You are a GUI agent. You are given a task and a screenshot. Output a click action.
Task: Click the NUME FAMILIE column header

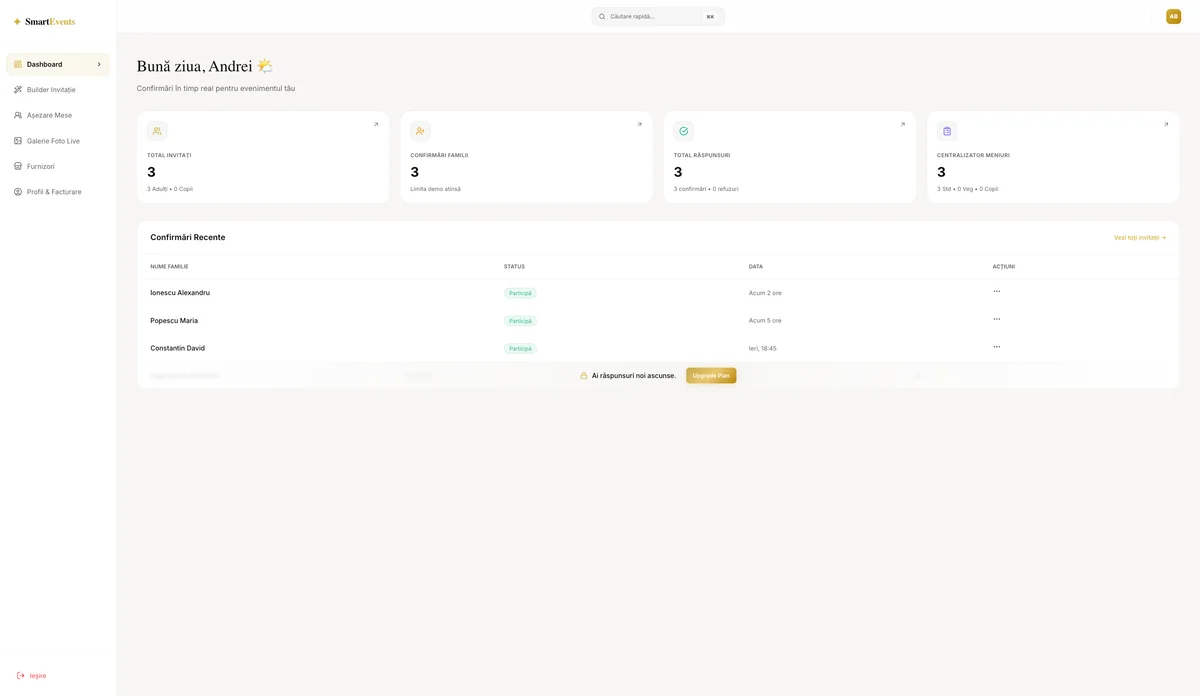[x=169, y=267]
